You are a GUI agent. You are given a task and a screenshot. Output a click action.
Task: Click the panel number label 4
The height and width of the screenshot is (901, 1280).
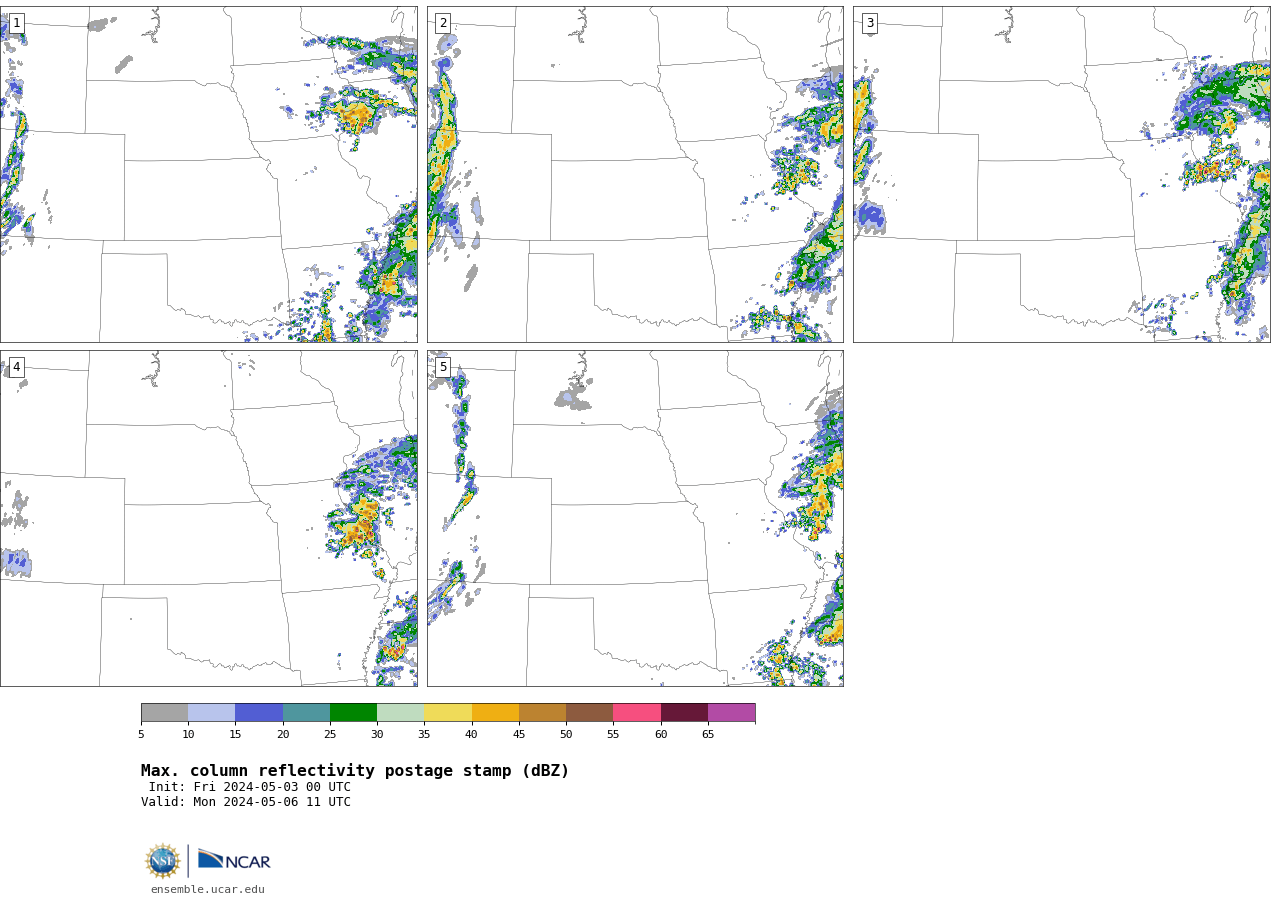pyautogui.click(x=16, y=367)
